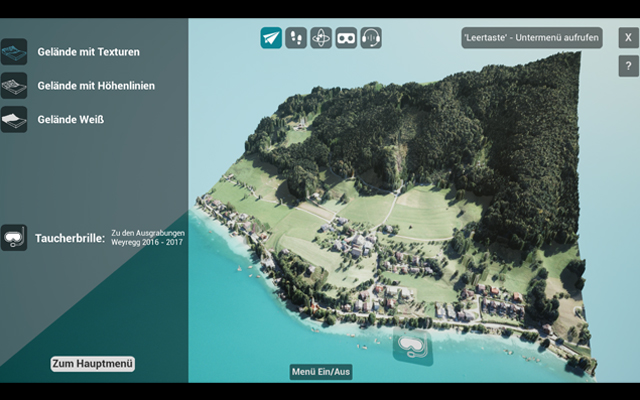Click the Gelände mit Texturen terrain icon
The height and width of the screenshot is (400, 640).
(x=14, y=52)
